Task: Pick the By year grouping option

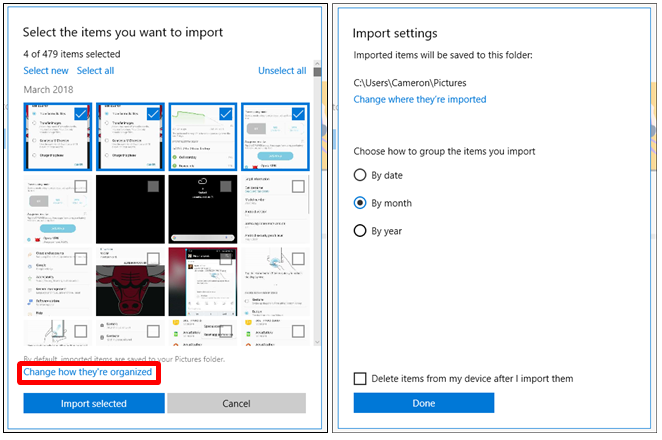Action: coord(361,231)
